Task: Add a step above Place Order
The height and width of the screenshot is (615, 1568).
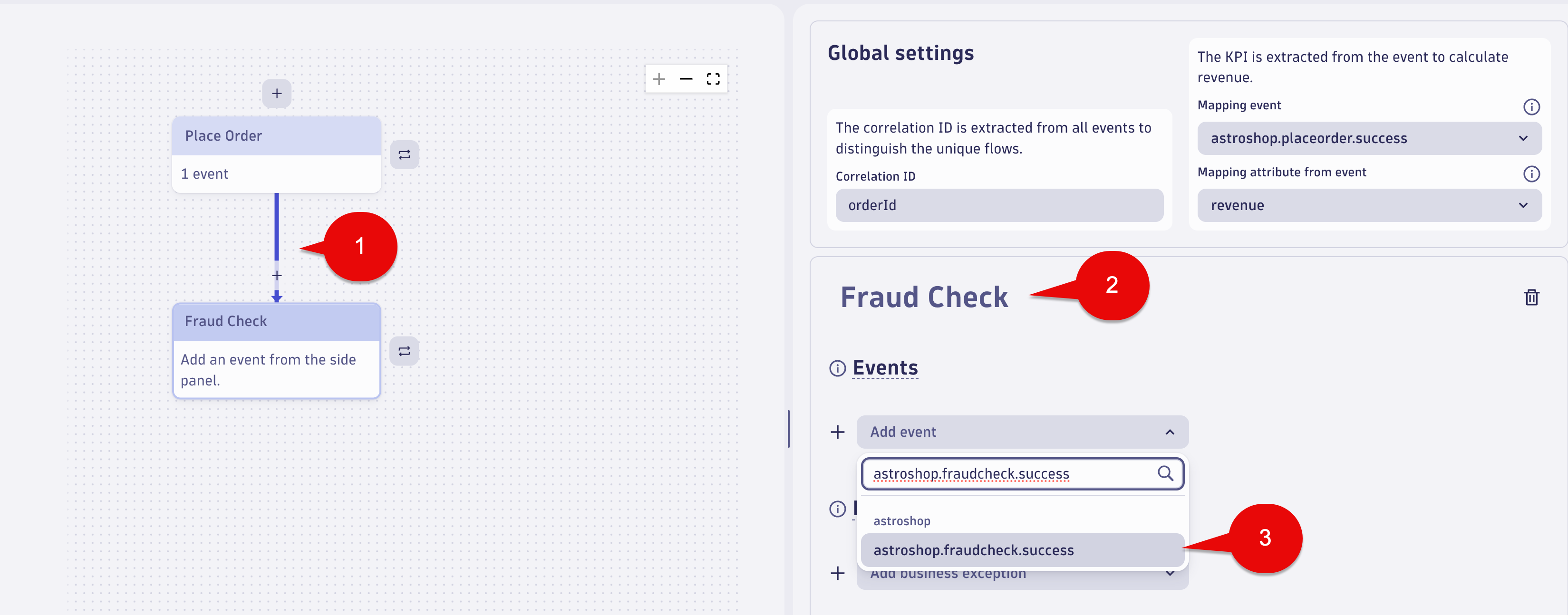Action: click(x=277, y=94)
